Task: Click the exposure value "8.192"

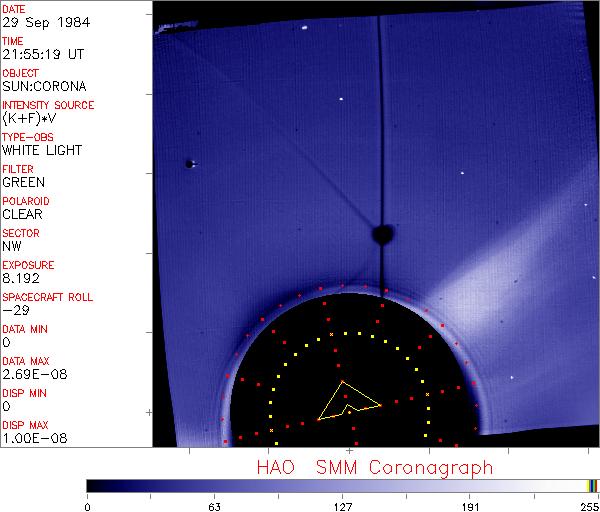Action: click(x=20, y=278)
